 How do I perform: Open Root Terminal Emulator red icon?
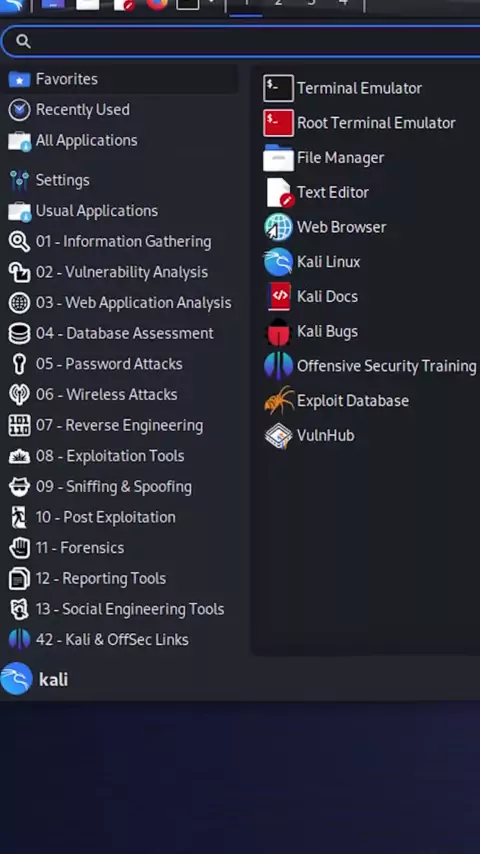coord(278,123)
